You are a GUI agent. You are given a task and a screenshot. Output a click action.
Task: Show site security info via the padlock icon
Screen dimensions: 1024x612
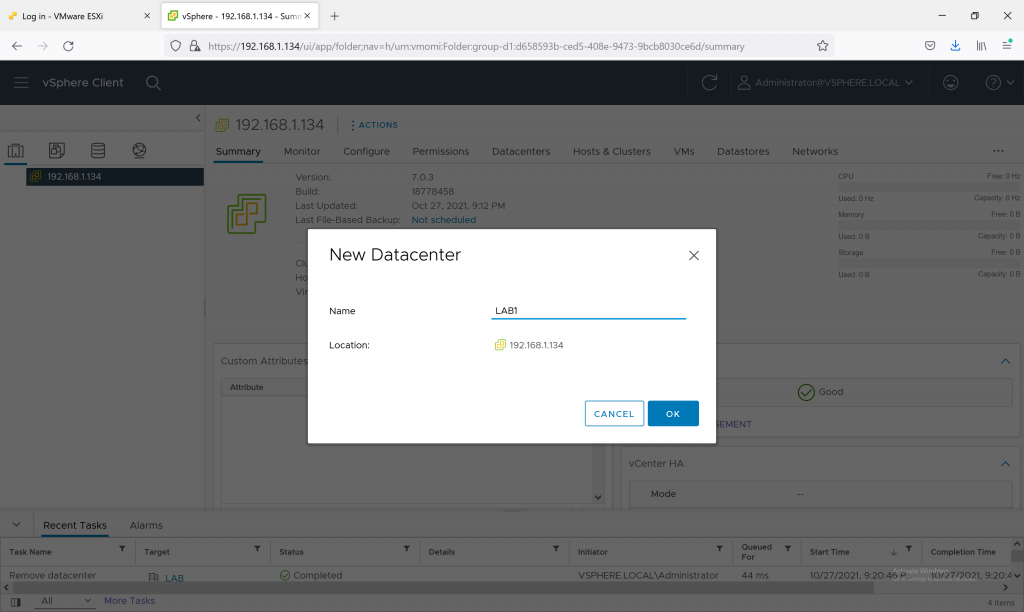click(195, 46)
